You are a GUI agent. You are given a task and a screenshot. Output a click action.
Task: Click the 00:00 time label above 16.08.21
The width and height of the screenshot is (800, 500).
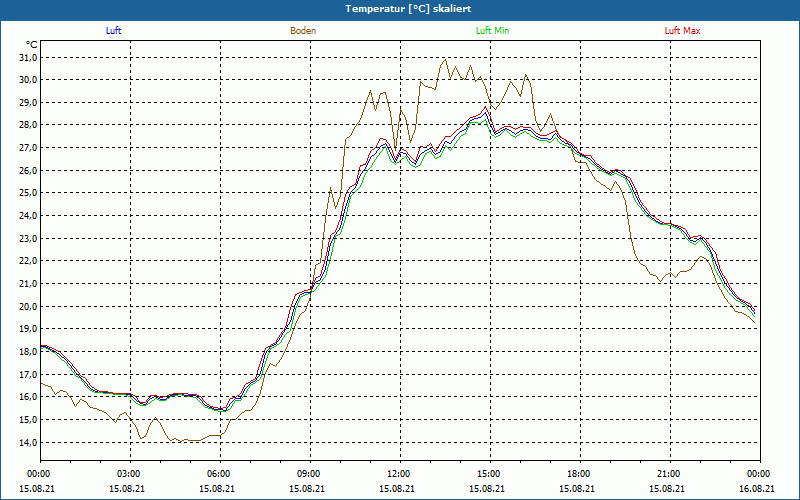pos(760,474)
